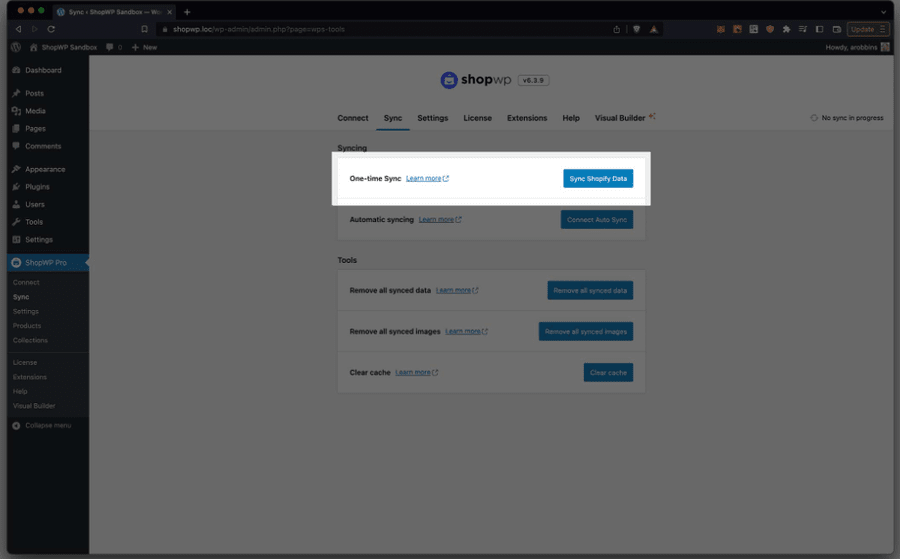Image resolution: width=900 pixels, height=559 pixels.
Task: Open Dashboard in WordPress sidebar
Action: pos(43,70)
